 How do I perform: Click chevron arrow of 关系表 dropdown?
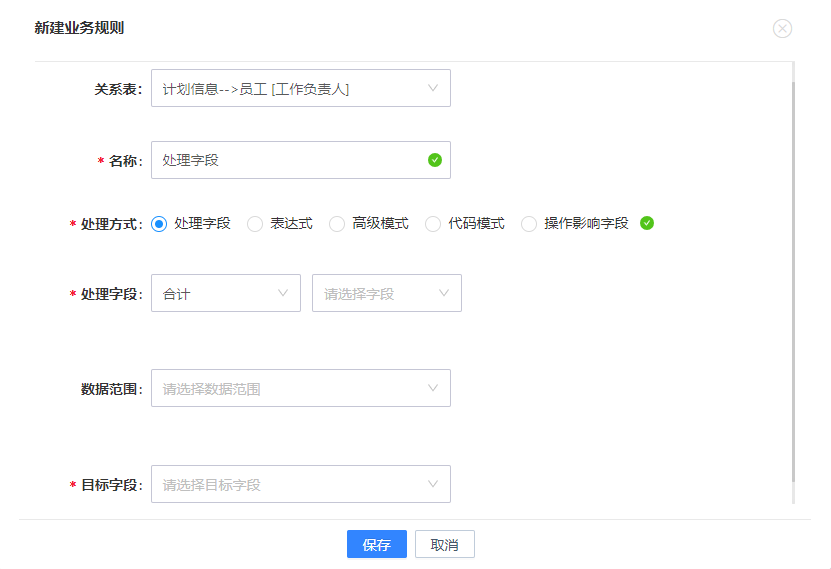(x=433, y=88)
